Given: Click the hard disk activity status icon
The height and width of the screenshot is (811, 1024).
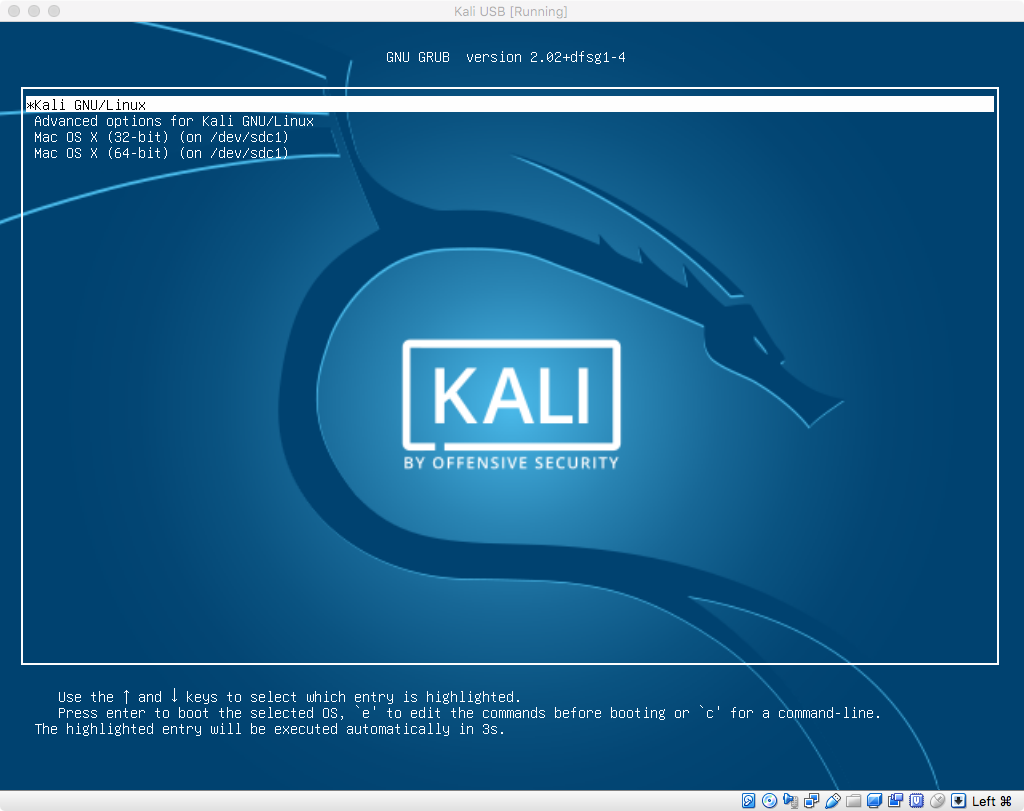Looking at the screenshot, I should click(748, 801).
